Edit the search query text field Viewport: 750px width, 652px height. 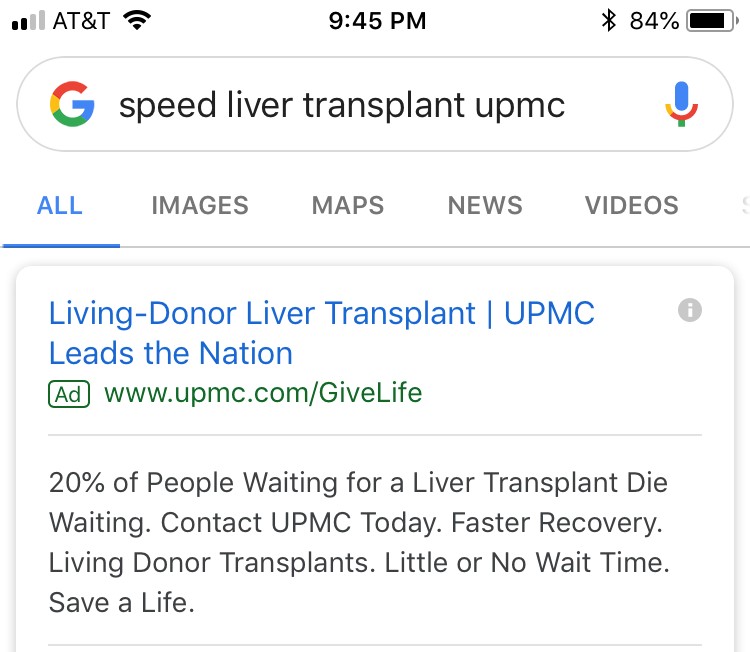point(342,105)
